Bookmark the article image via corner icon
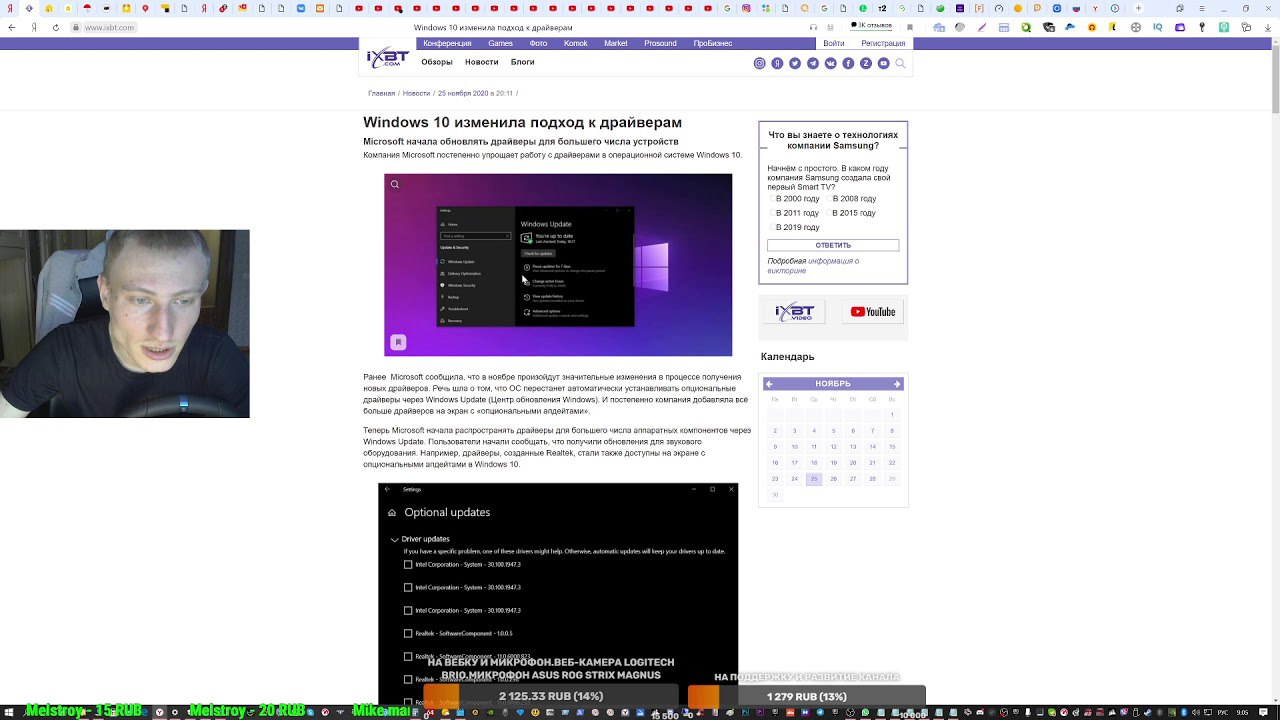The height and width of the screenshot is (720, 1280). pyautogui.click(x=398, y=342)
